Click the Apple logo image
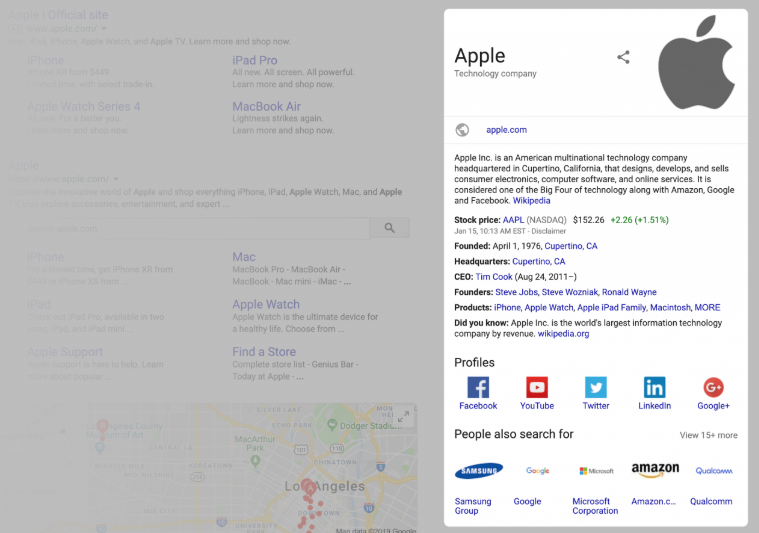Viewport: 759px width, 533px height. pos(697,62)
